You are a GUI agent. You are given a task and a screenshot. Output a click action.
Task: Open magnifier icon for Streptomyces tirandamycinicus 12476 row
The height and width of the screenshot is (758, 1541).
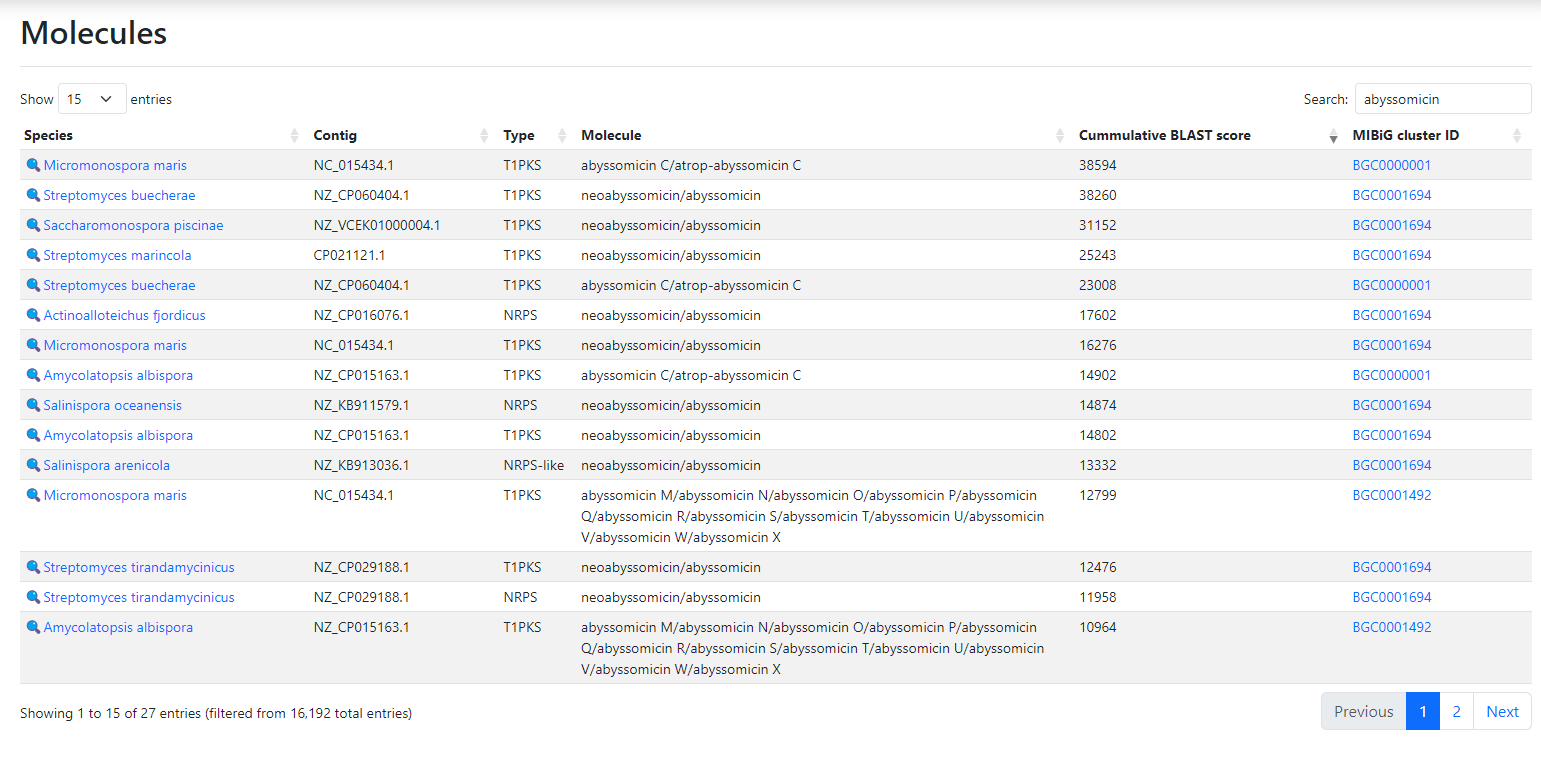pos(33,567)
